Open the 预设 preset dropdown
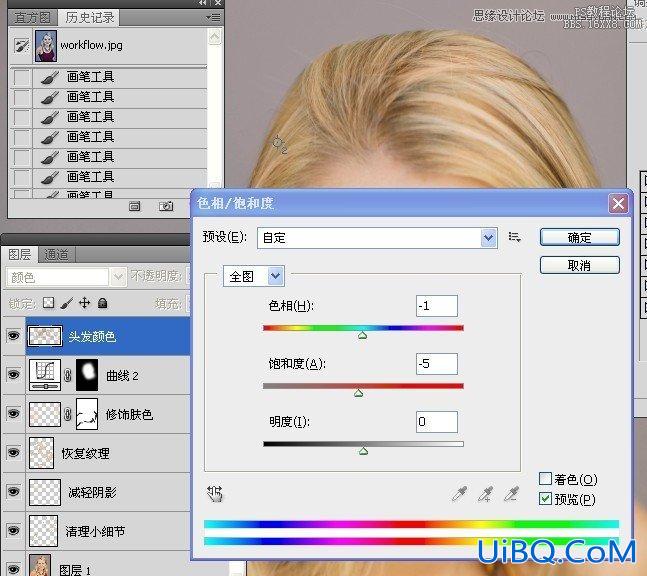This screenshot has height=576, width=647. 489,238
